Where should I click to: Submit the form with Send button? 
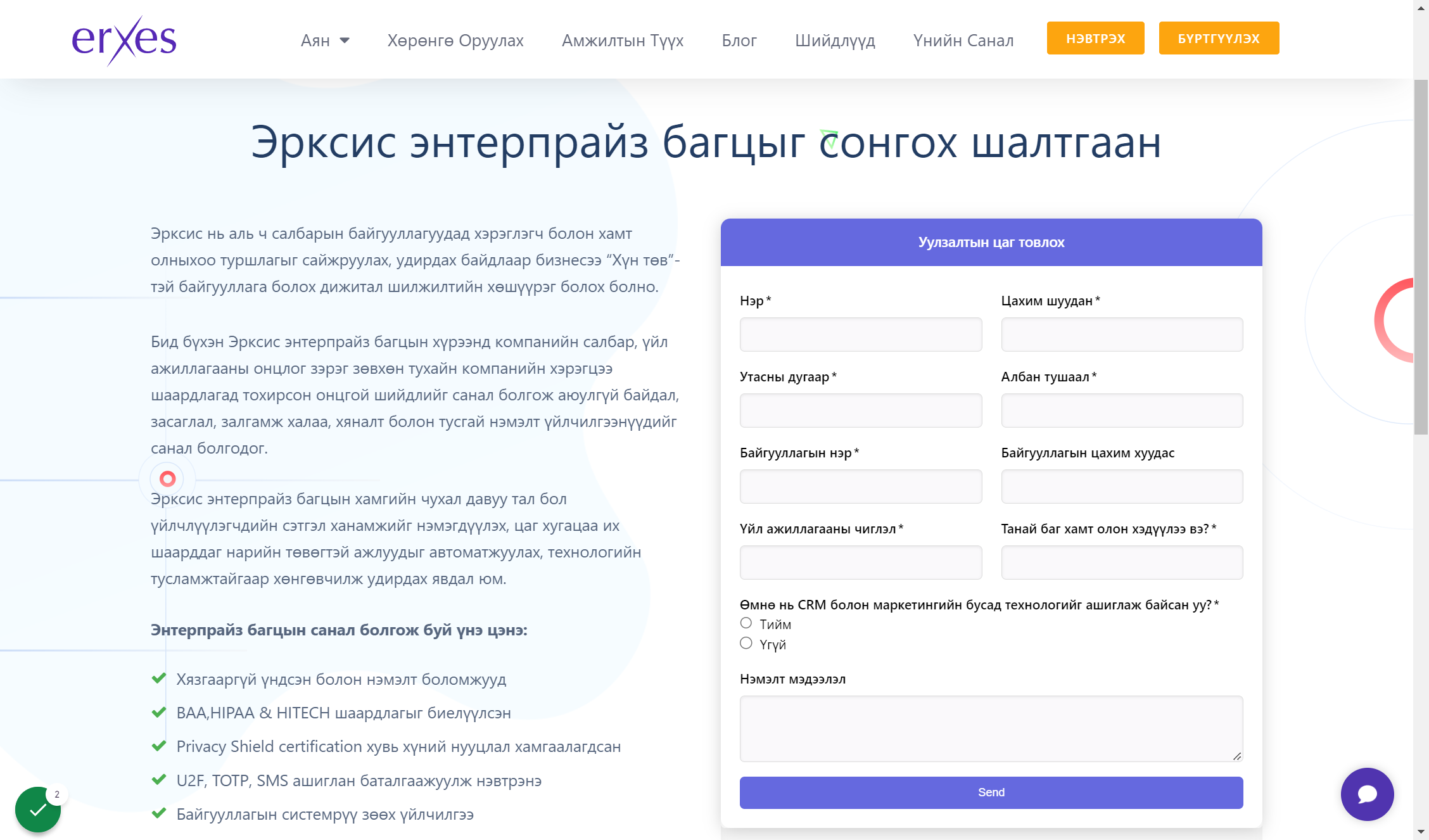point(991,792)
